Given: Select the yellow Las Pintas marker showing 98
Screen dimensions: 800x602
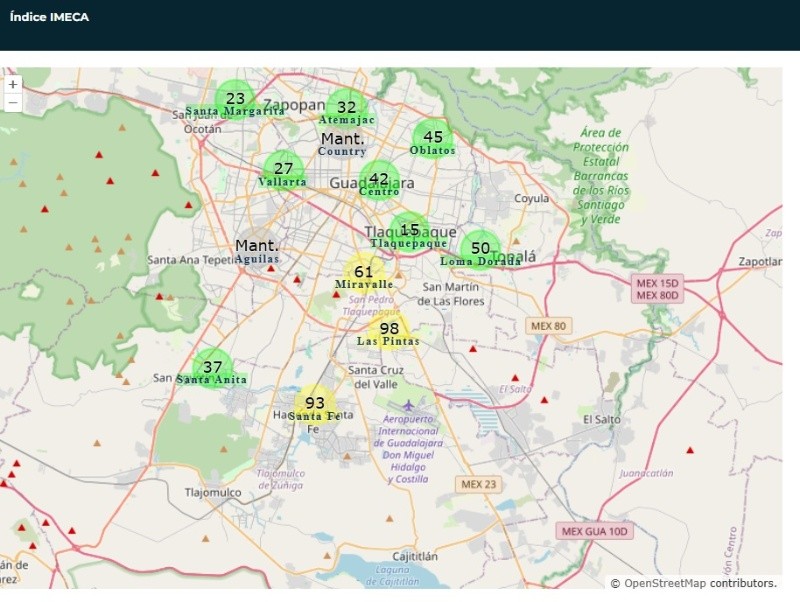Looking at the screenshot, I should (389, 329).
